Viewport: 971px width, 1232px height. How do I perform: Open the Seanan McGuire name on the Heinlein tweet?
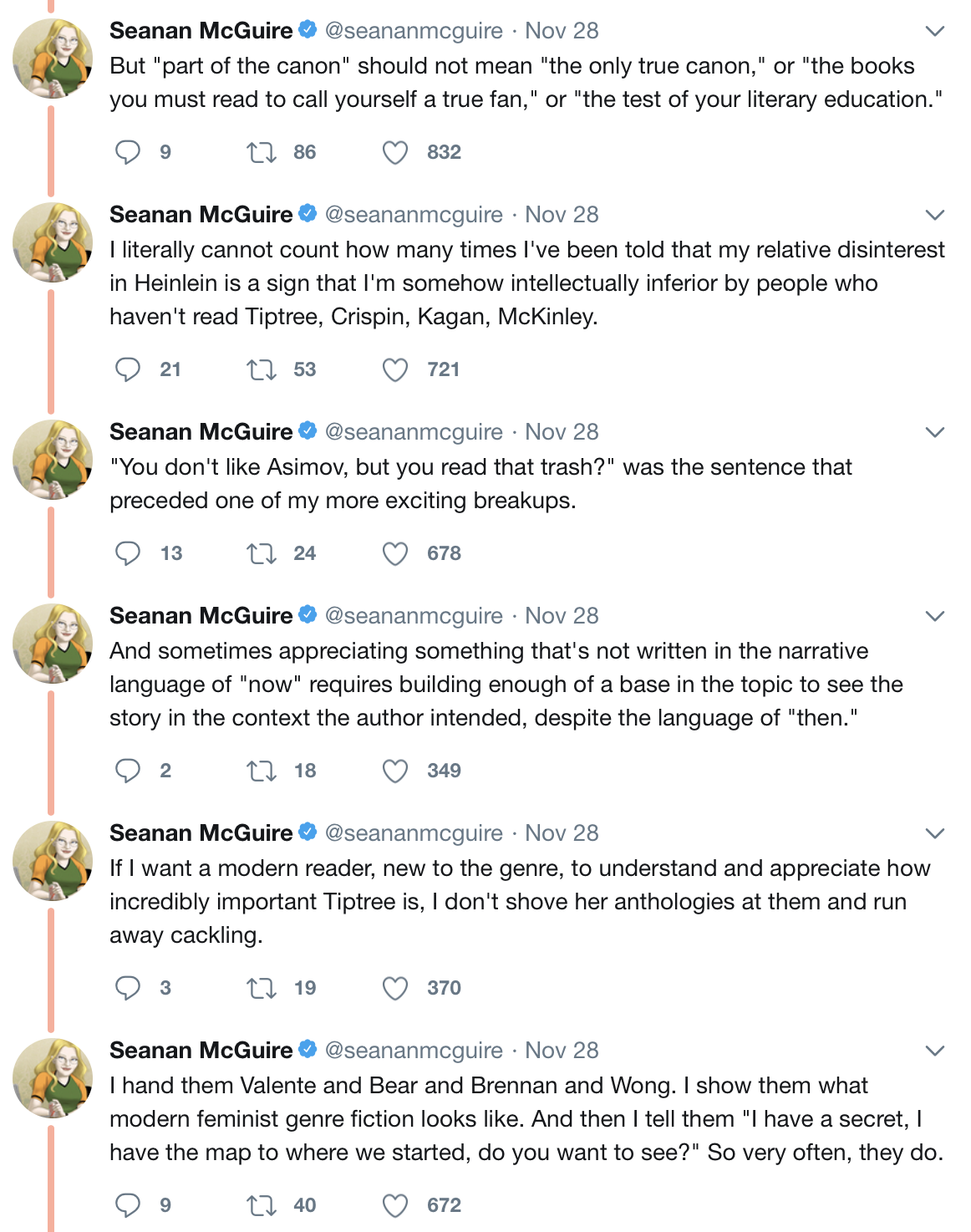pyautogui.click(x=201, y=215)
